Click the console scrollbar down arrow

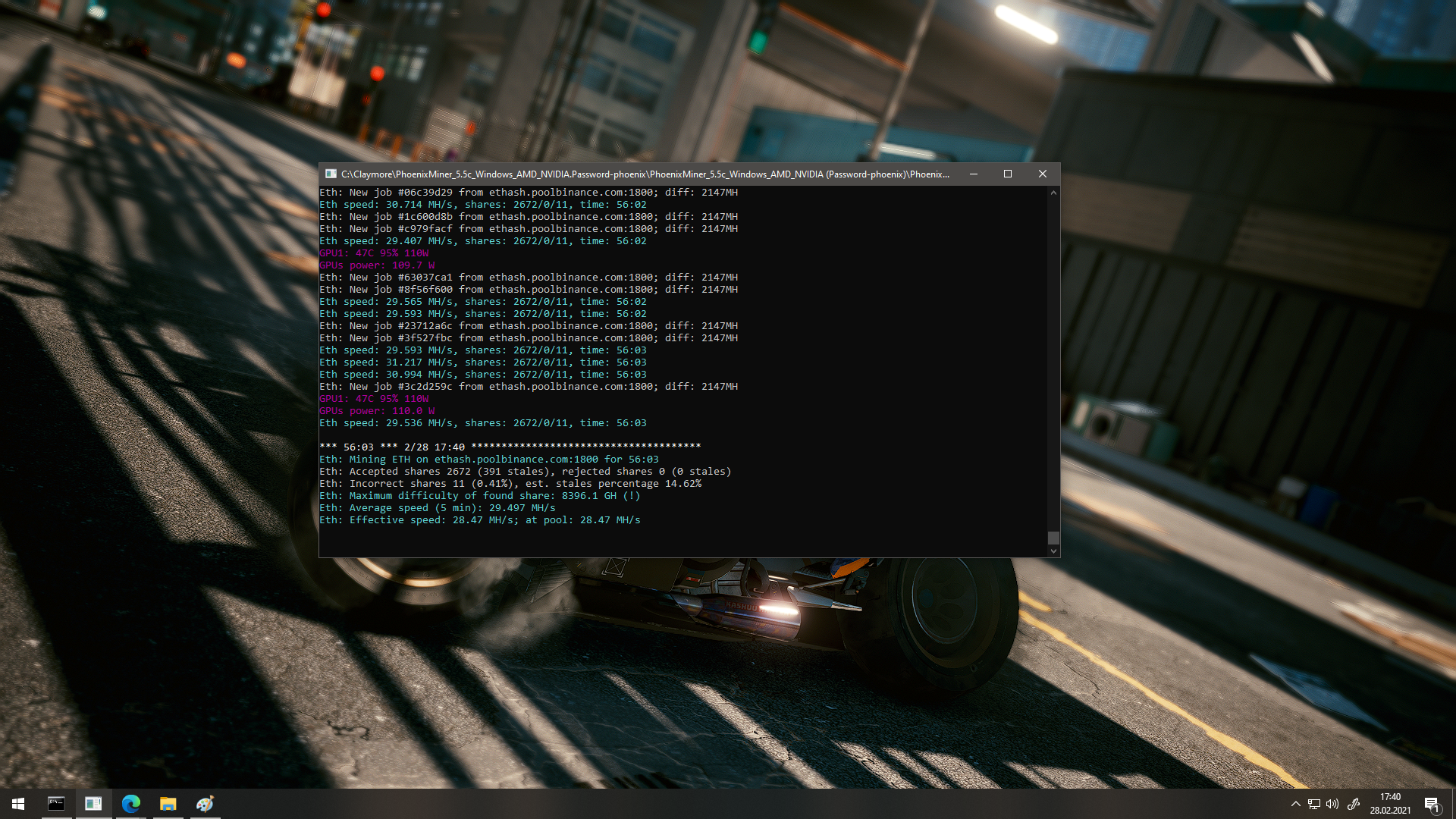[x=1053, y=551]
